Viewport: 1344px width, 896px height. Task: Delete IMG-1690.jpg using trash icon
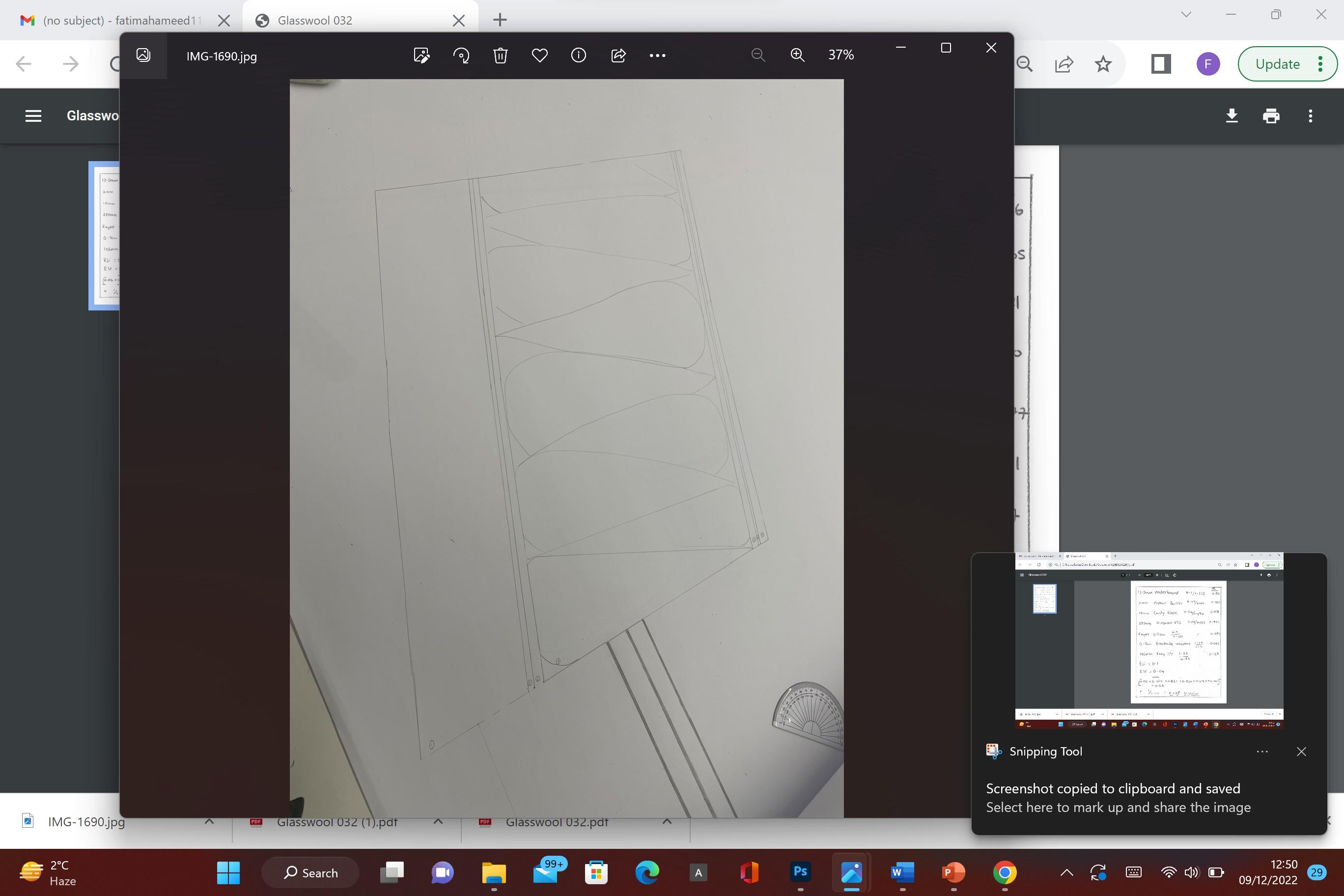point(501,56)
